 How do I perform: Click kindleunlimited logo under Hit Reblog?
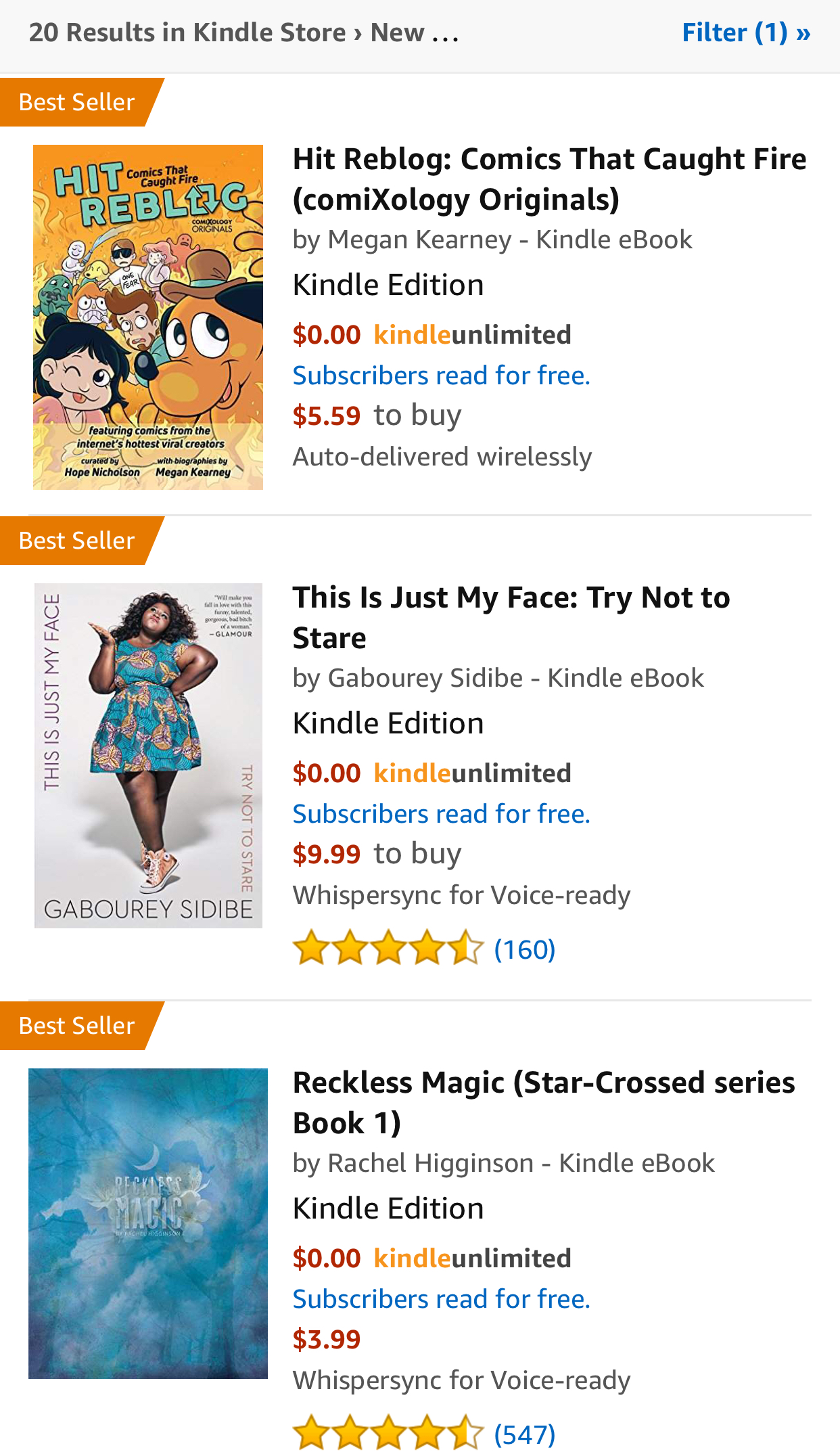click(472, 335)
